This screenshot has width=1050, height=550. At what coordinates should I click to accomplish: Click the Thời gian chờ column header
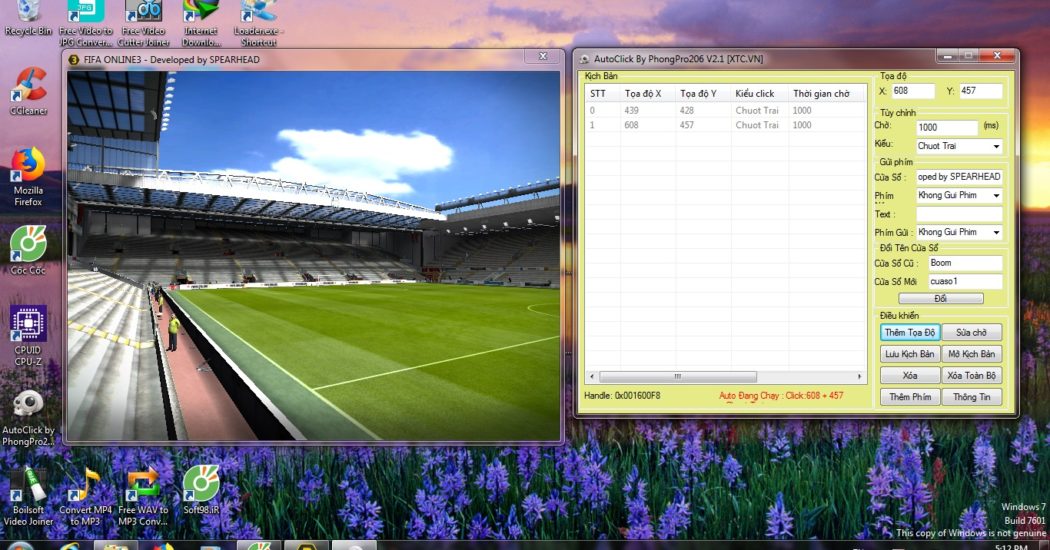827,94
